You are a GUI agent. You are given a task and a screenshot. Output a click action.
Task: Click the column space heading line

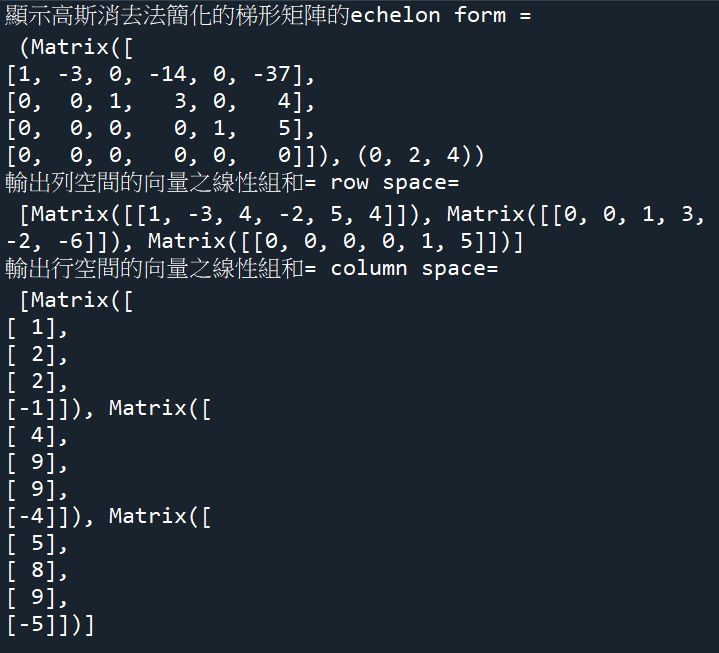tap(251, 268)
